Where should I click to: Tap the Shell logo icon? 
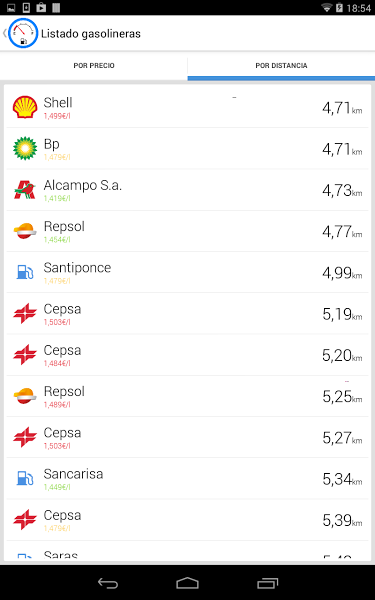pyautogui.click(x=25, y=107)
